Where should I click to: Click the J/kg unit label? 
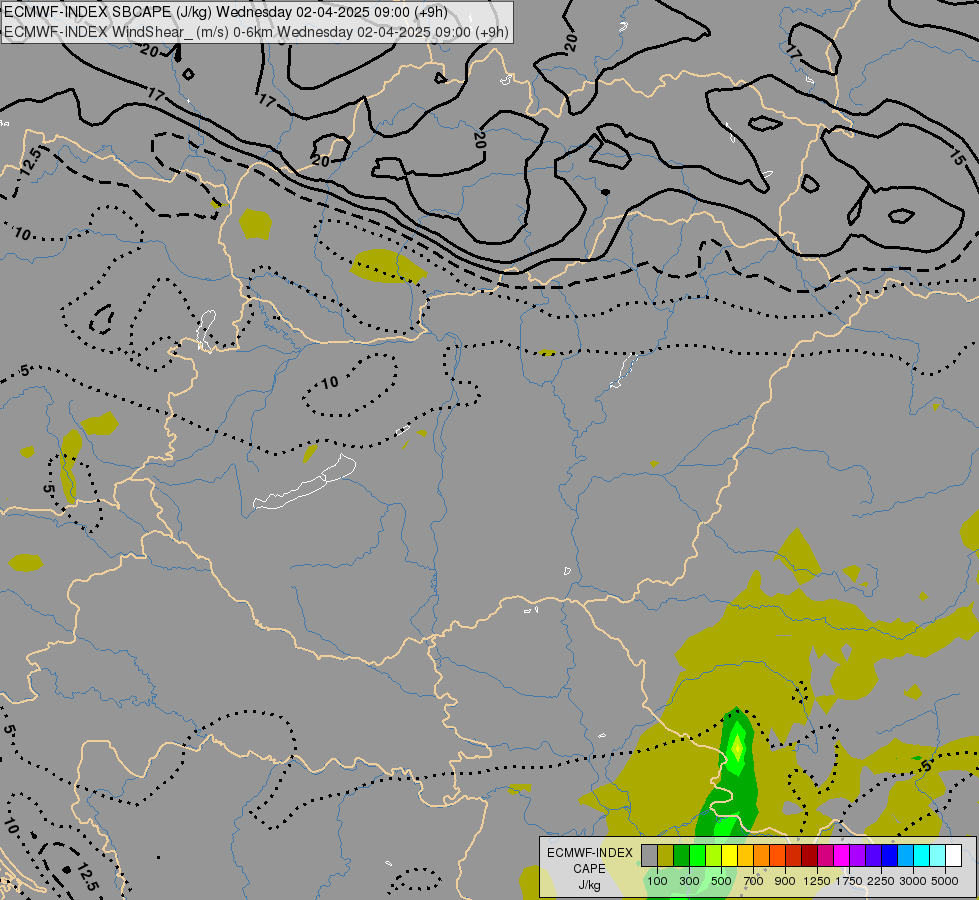[589, 885]
